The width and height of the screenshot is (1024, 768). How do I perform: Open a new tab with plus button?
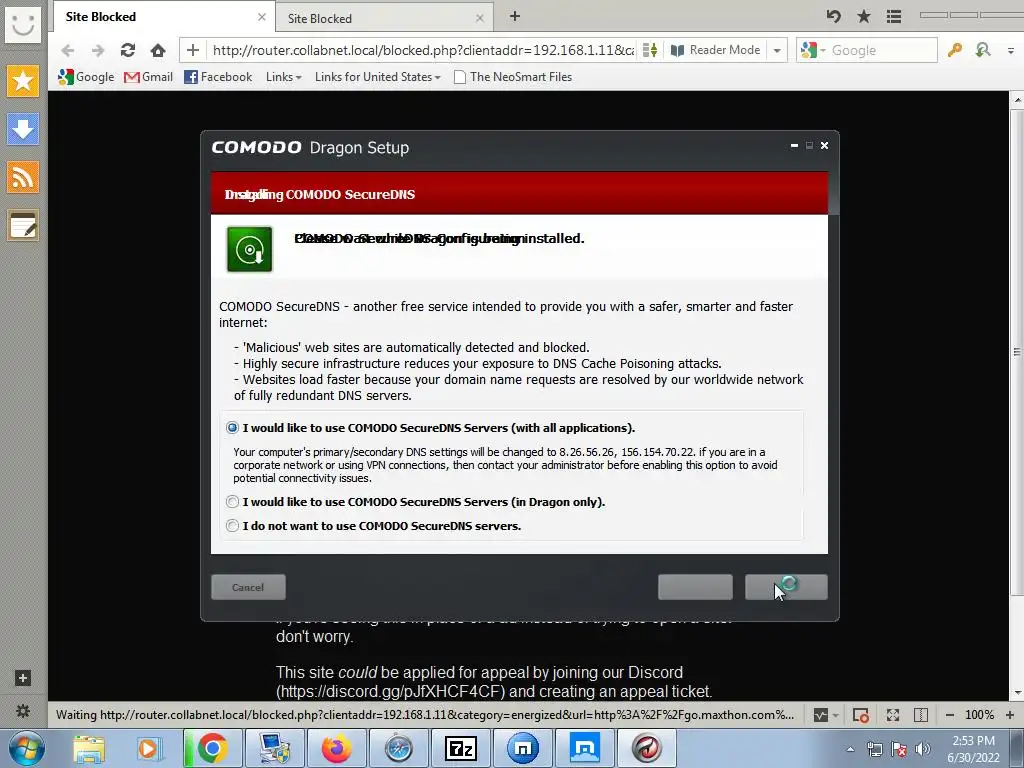pos(515,16)
